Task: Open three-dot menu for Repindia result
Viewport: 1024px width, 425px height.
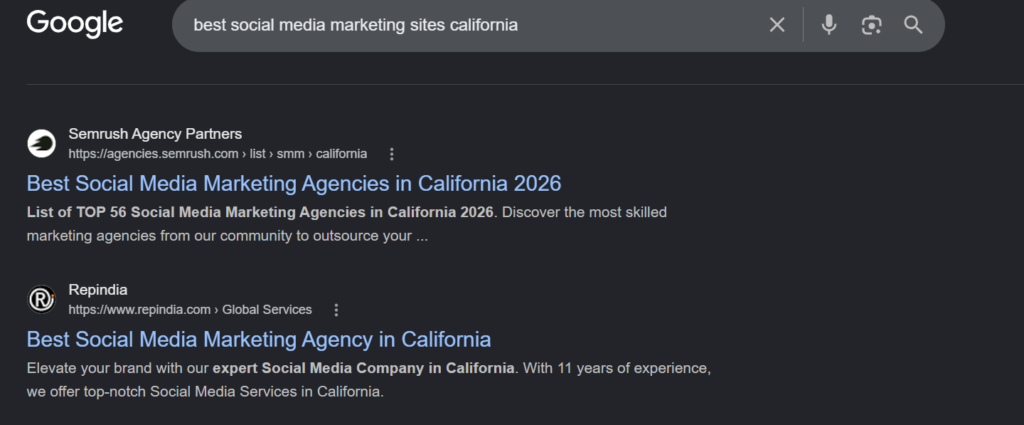Action: click(x=336, y=310)
